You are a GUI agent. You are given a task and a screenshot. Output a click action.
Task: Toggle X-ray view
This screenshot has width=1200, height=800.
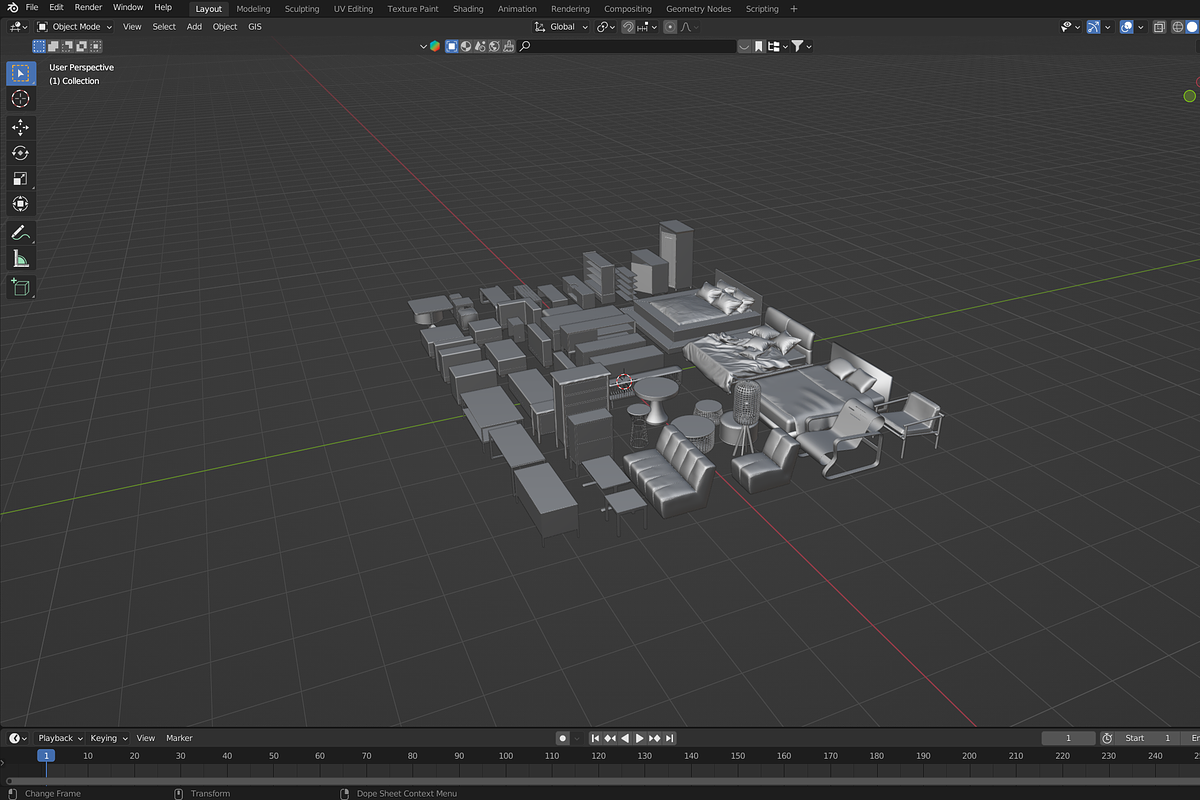pyautogui.click(x=1159, y=27)
